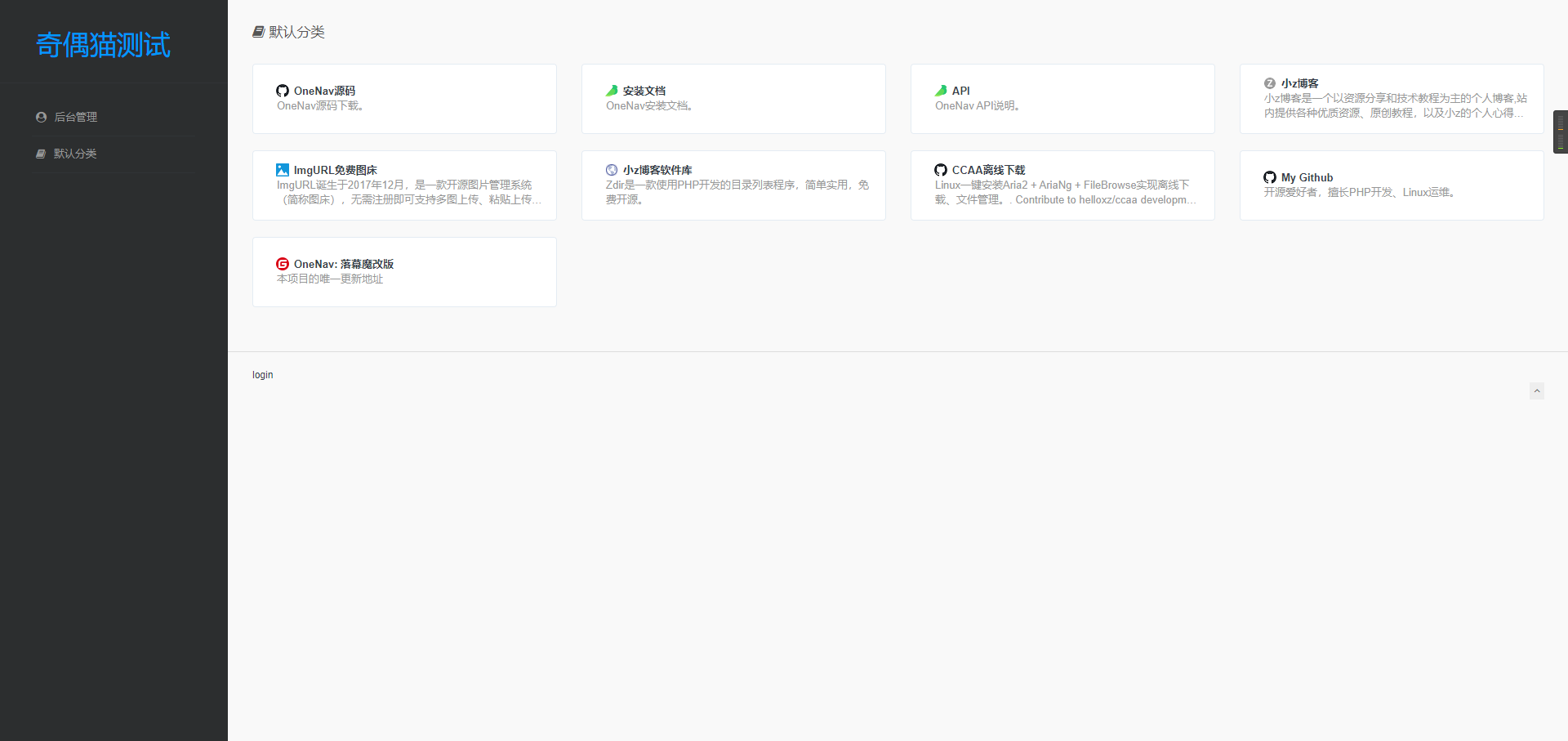Click the green leaf icon on 安装文档 card
This screenshot has height=741, width=1568.
click(612, 91)
